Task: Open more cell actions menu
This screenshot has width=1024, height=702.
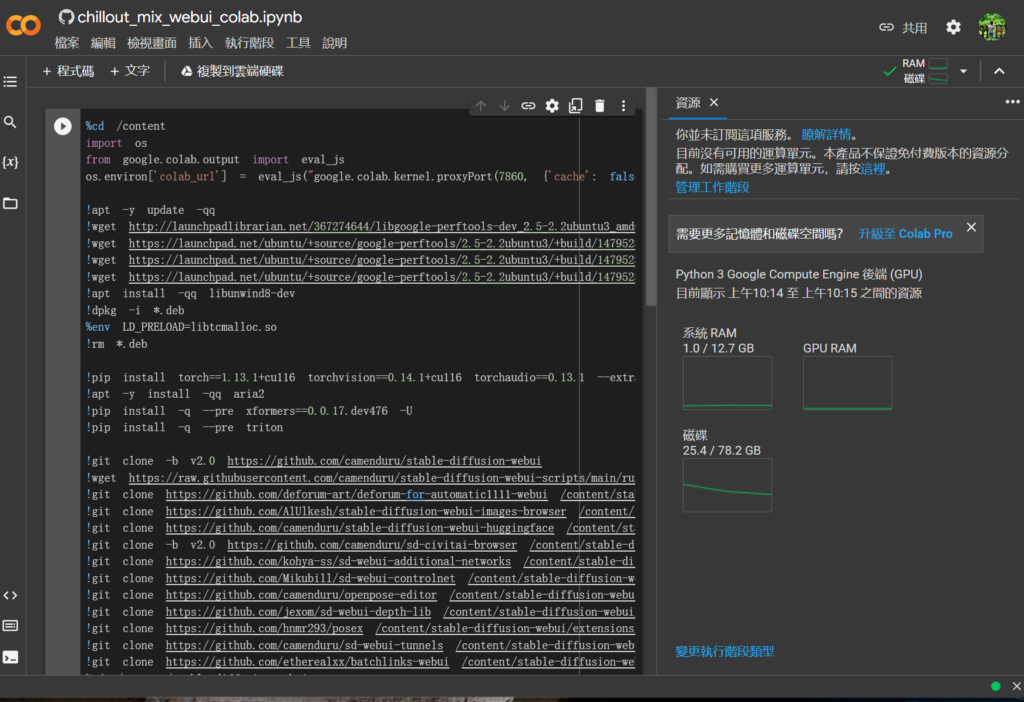Action: point(623,106)
